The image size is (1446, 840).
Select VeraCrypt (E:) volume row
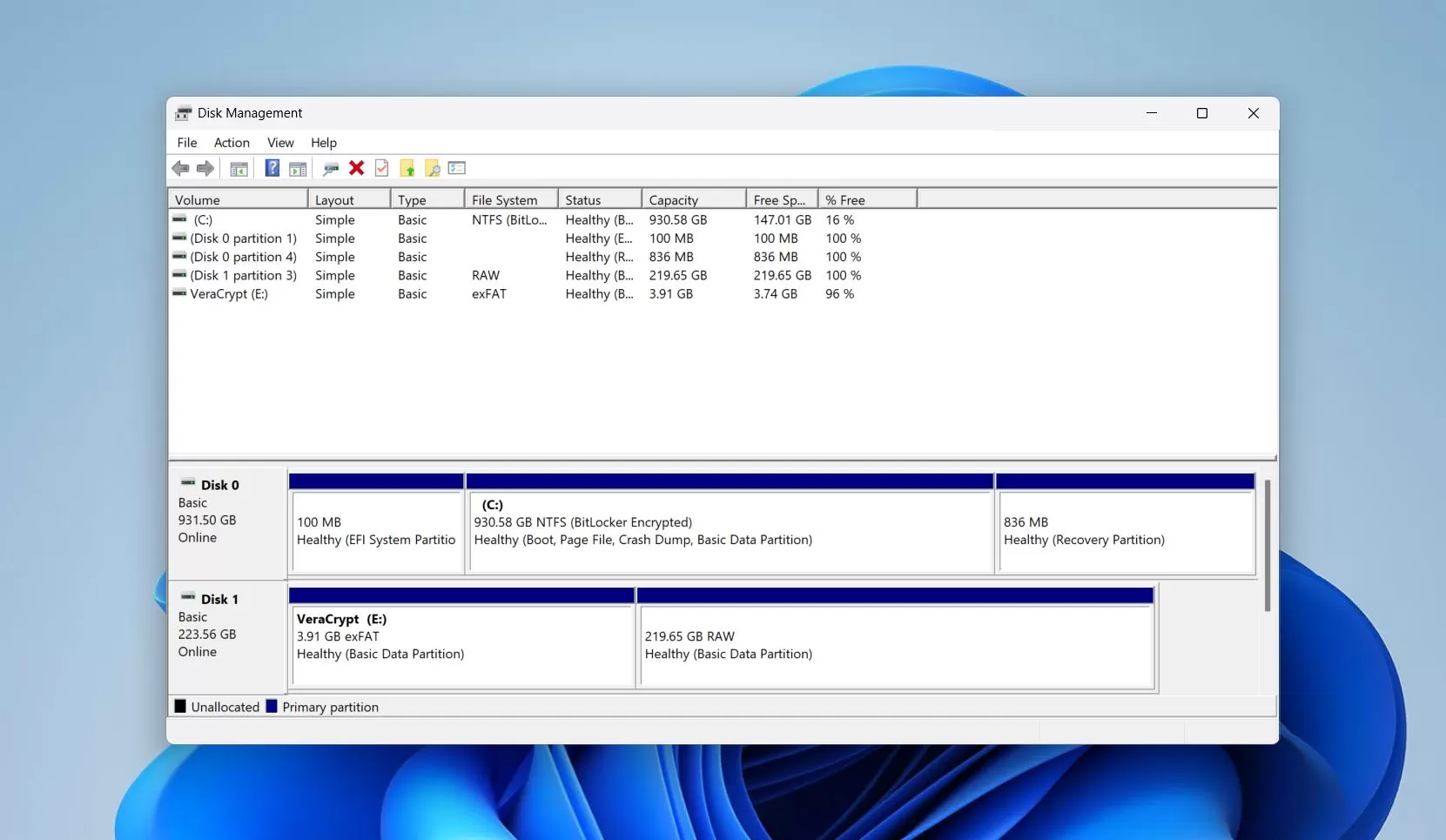click(x=229, y=294)
